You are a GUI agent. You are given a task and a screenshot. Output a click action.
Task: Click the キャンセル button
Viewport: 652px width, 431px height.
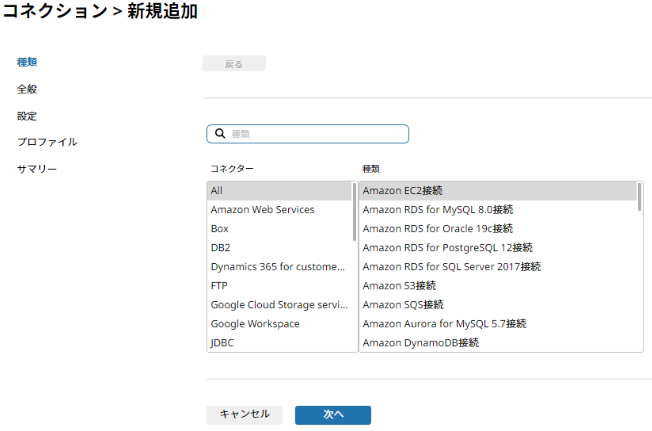coord(244,414)
